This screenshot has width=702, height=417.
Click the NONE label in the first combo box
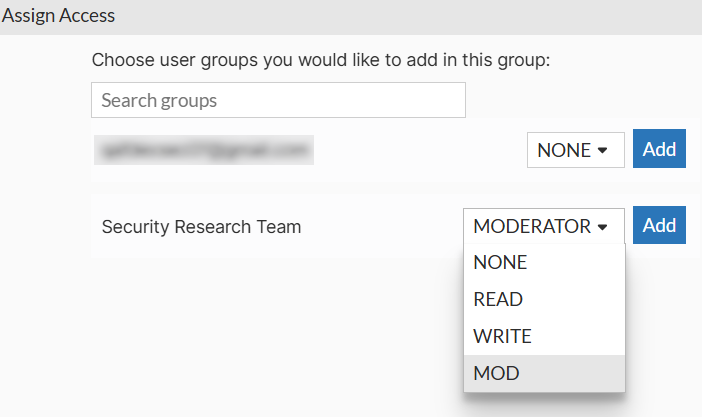[564, 150]
